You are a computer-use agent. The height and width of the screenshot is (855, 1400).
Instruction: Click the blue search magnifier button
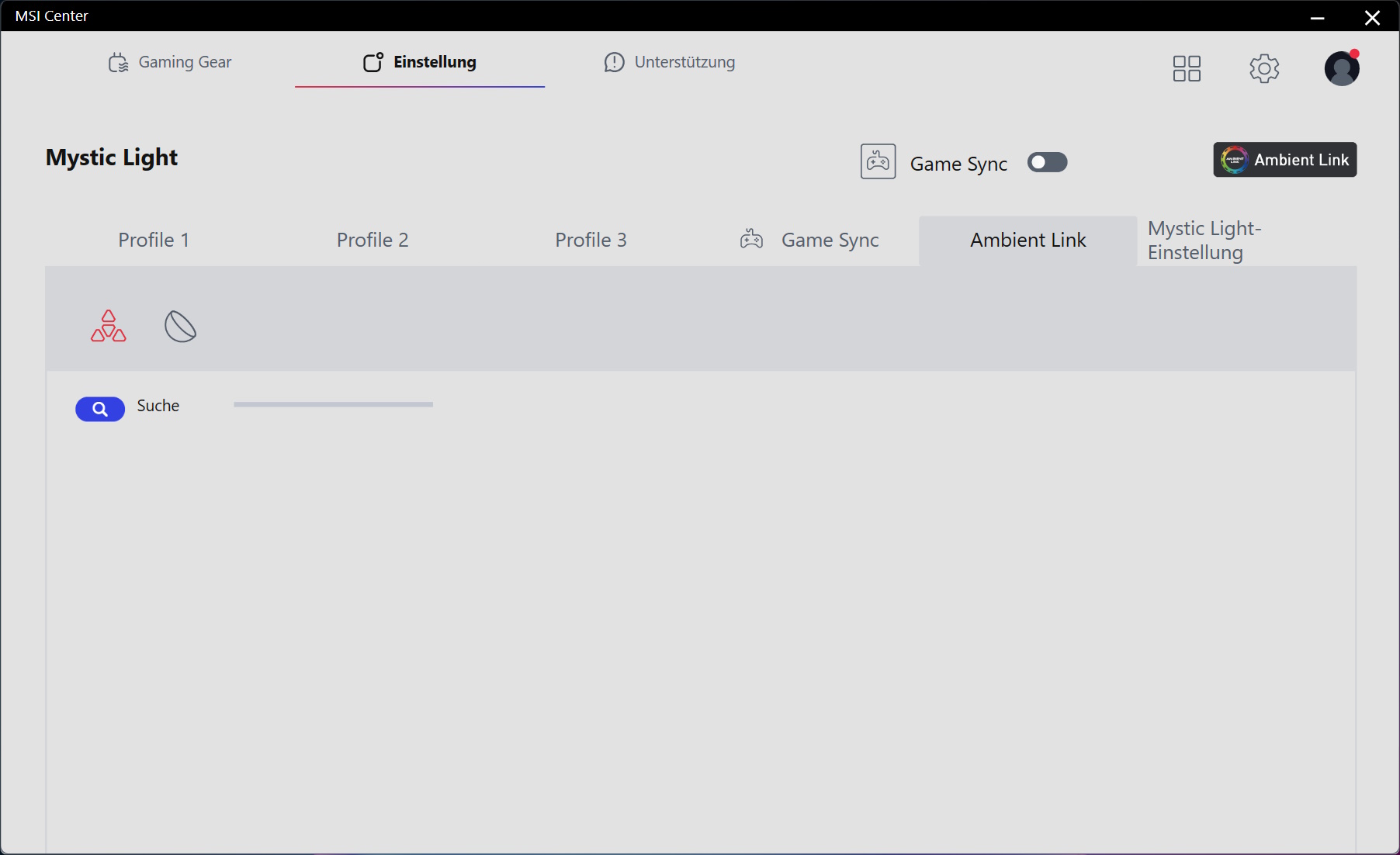[x=100, y=409]
